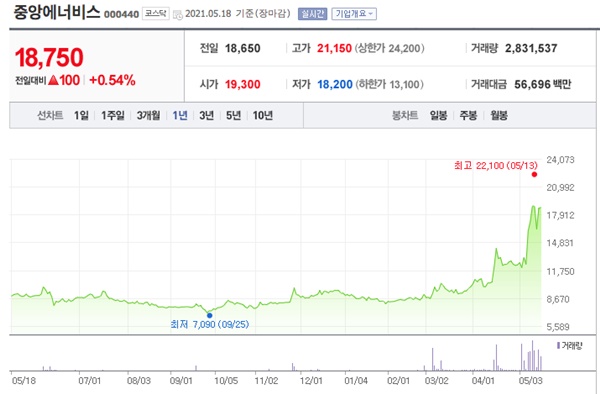This screenshot has height=394, width=600.
Task: Click the x-axis date label 05/03
Action: [x=530, y=381]
